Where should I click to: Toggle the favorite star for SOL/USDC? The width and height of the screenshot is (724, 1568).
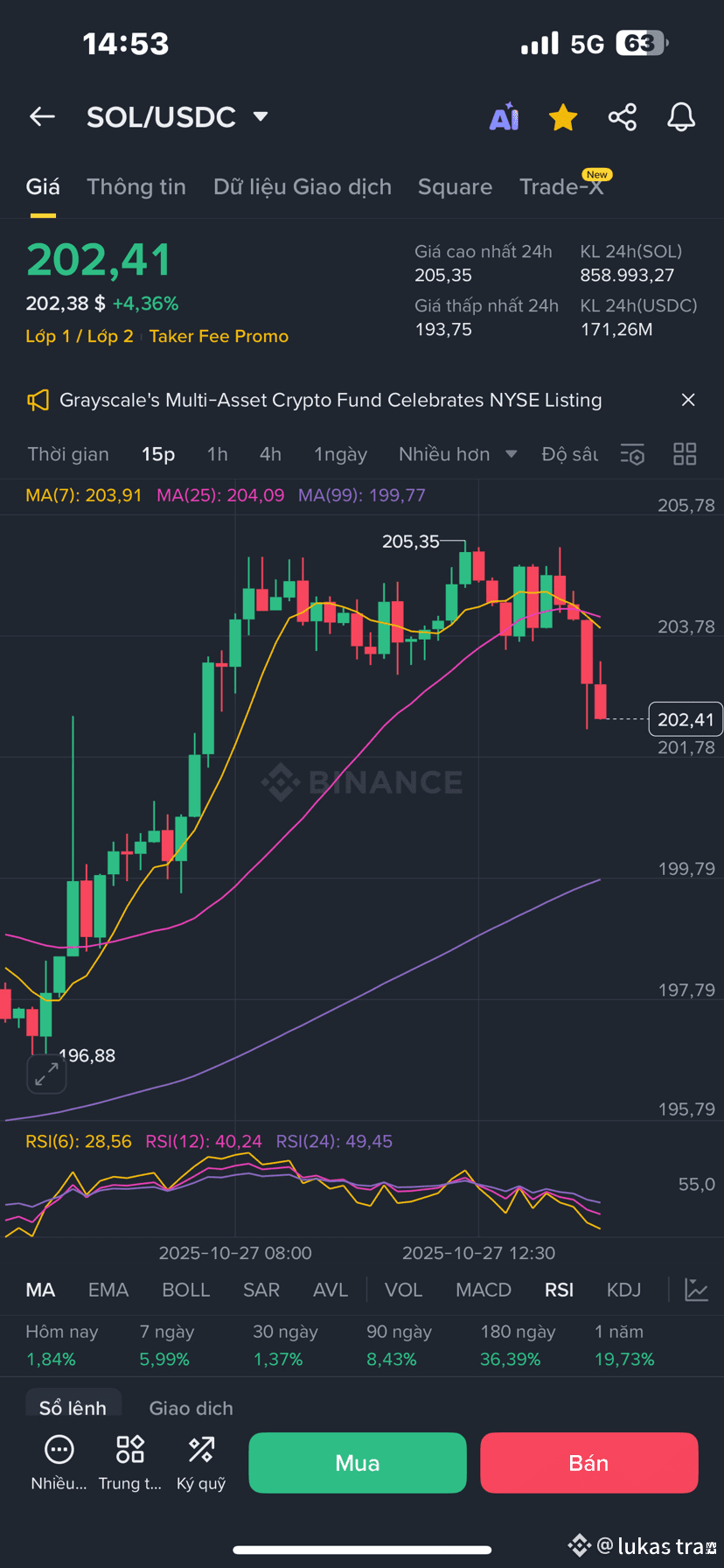tap(563, 117)
